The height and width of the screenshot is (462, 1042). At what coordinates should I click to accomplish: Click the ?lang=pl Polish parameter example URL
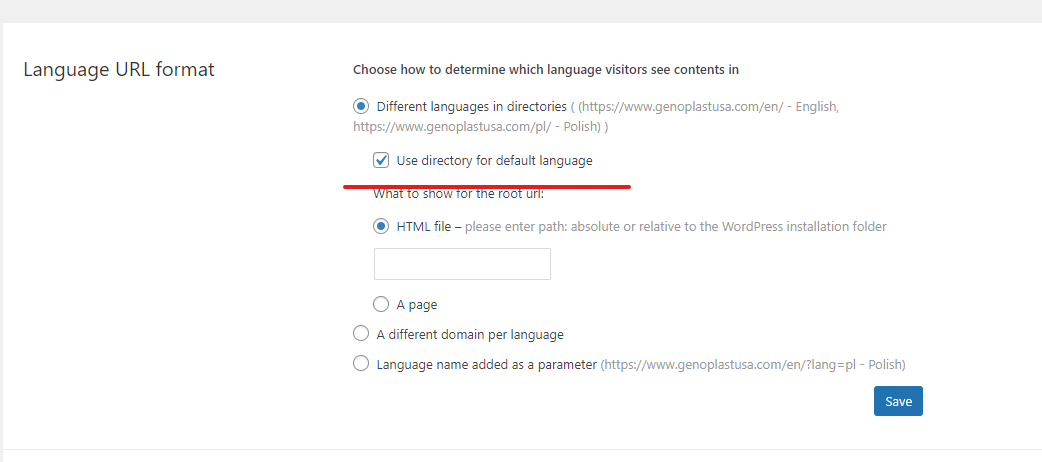coord(753,365)
